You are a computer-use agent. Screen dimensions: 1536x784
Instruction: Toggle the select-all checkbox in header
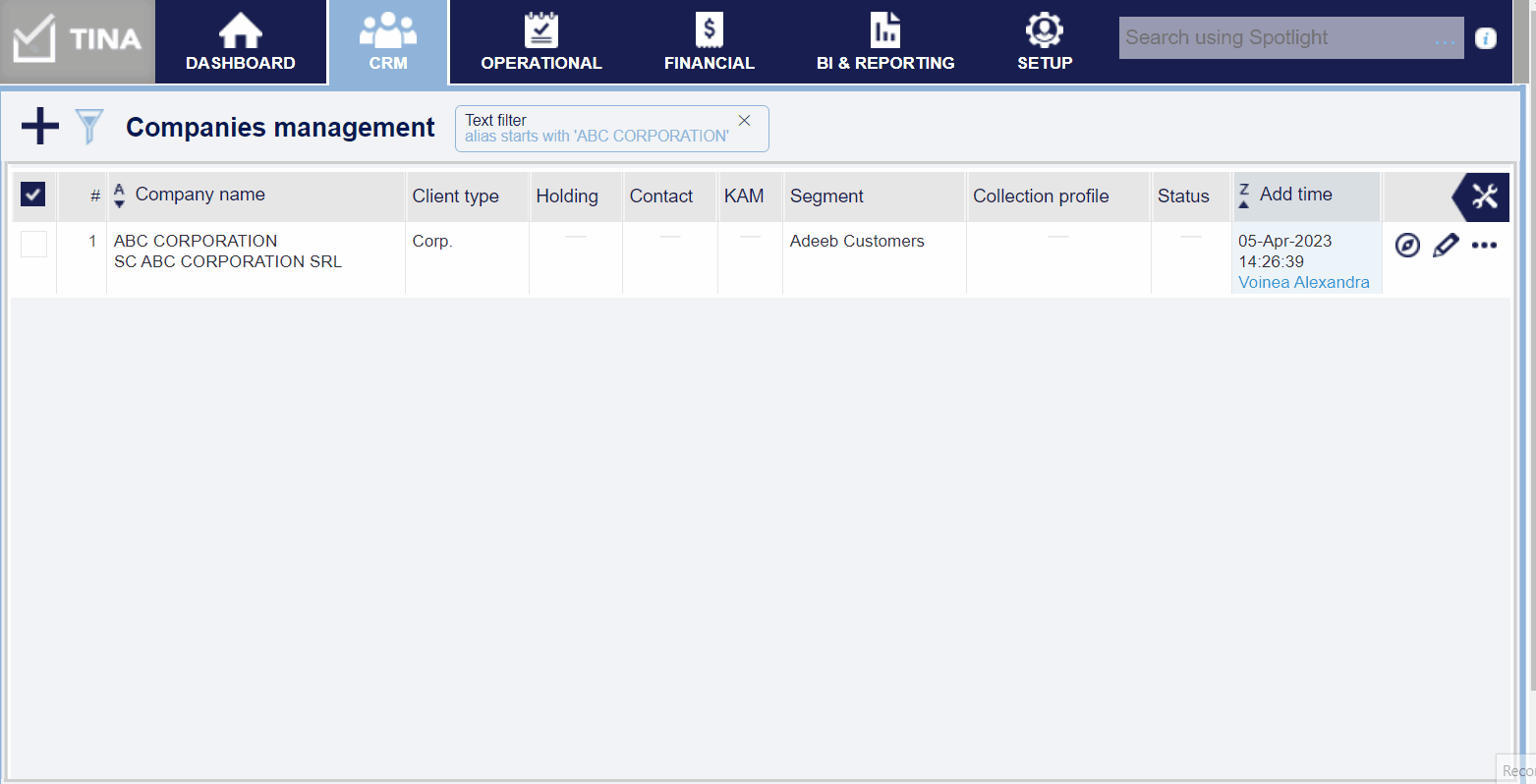coord(33,195)
